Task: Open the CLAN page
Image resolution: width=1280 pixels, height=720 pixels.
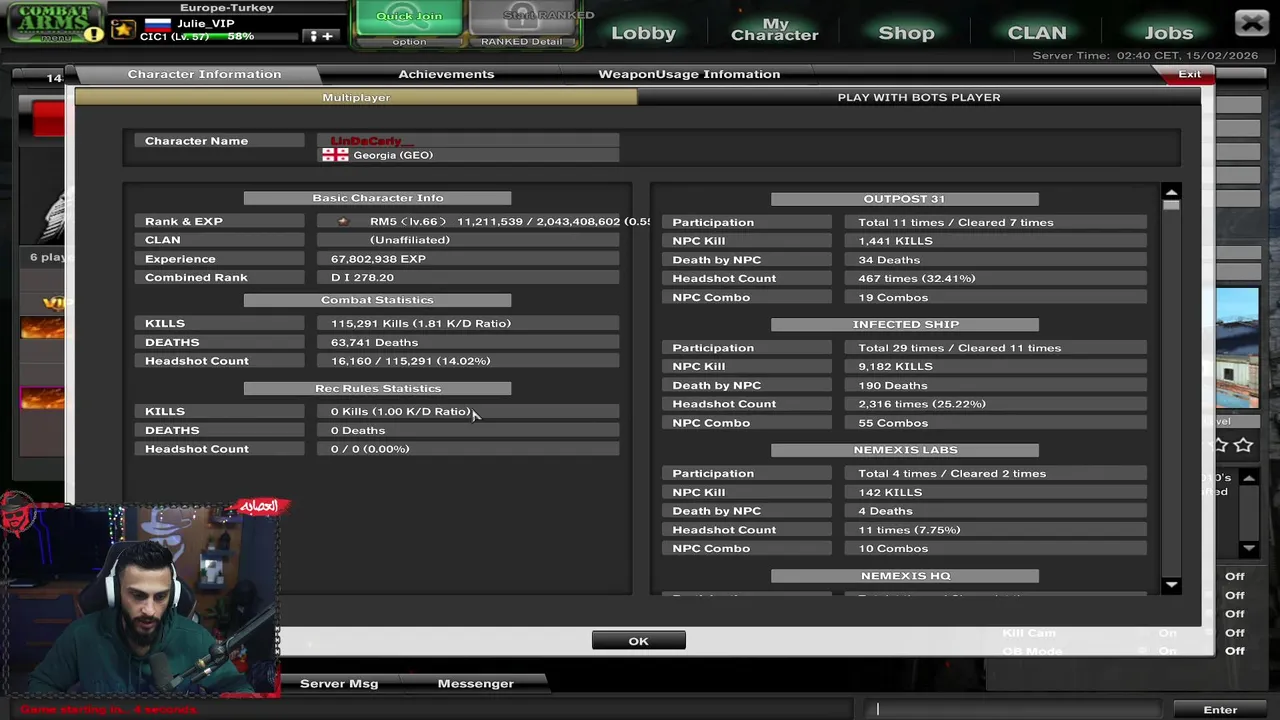Action: point(1037,33)
